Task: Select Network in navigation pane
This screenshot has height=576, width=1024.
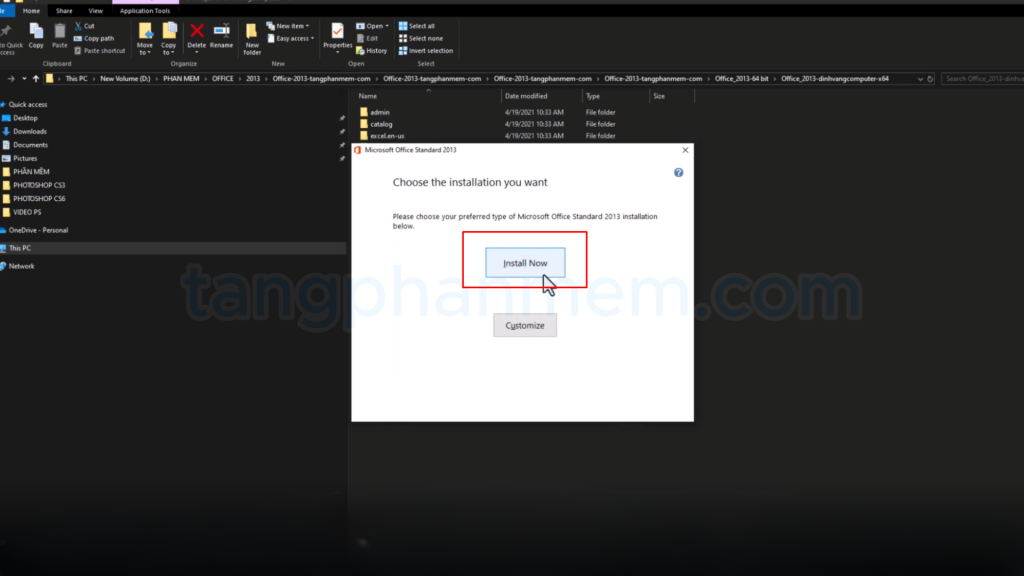Action: (21, 266)
